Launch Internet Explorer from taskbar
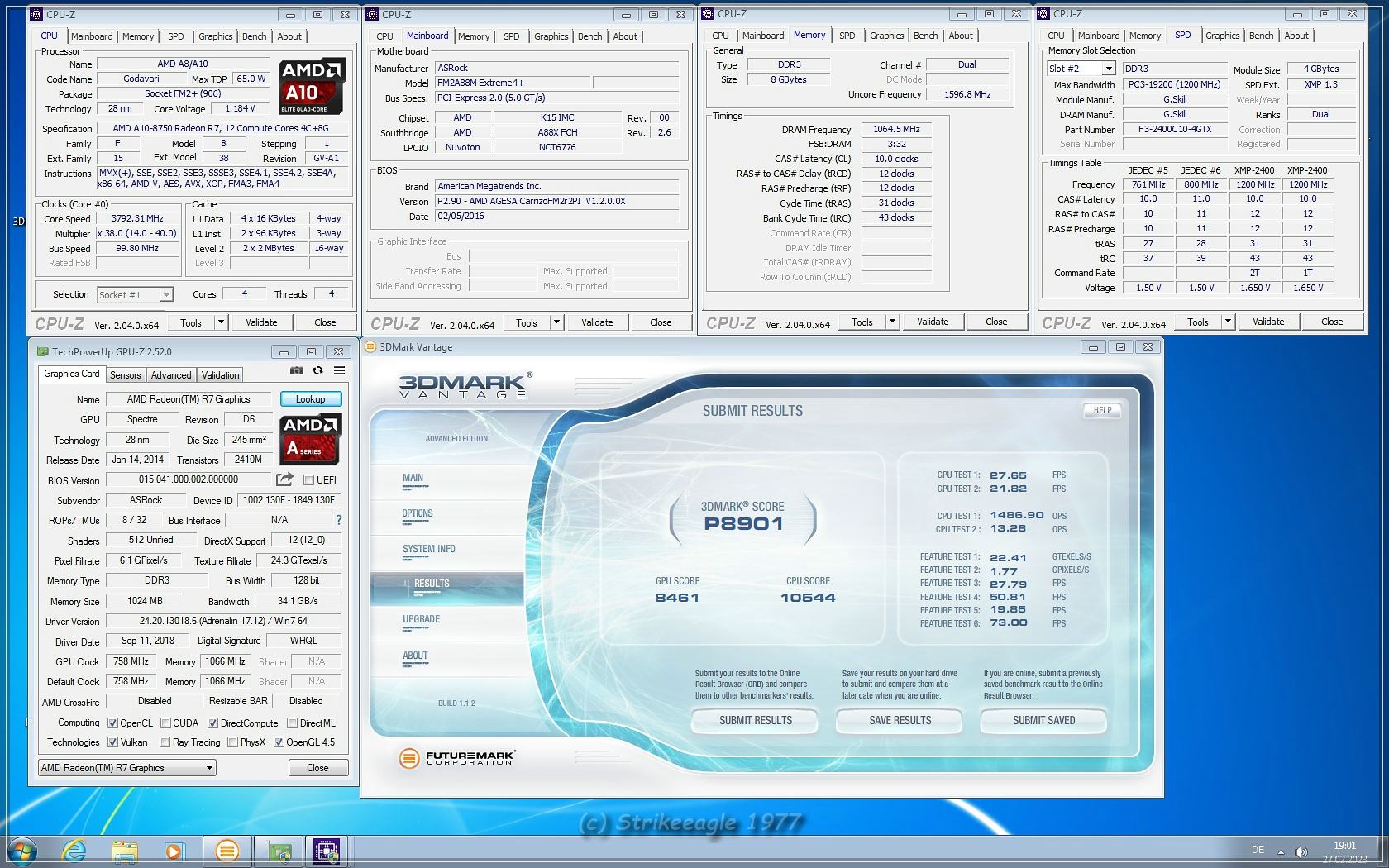The width and height of the screenshot is (1389, 868). [x=74, y=851]
